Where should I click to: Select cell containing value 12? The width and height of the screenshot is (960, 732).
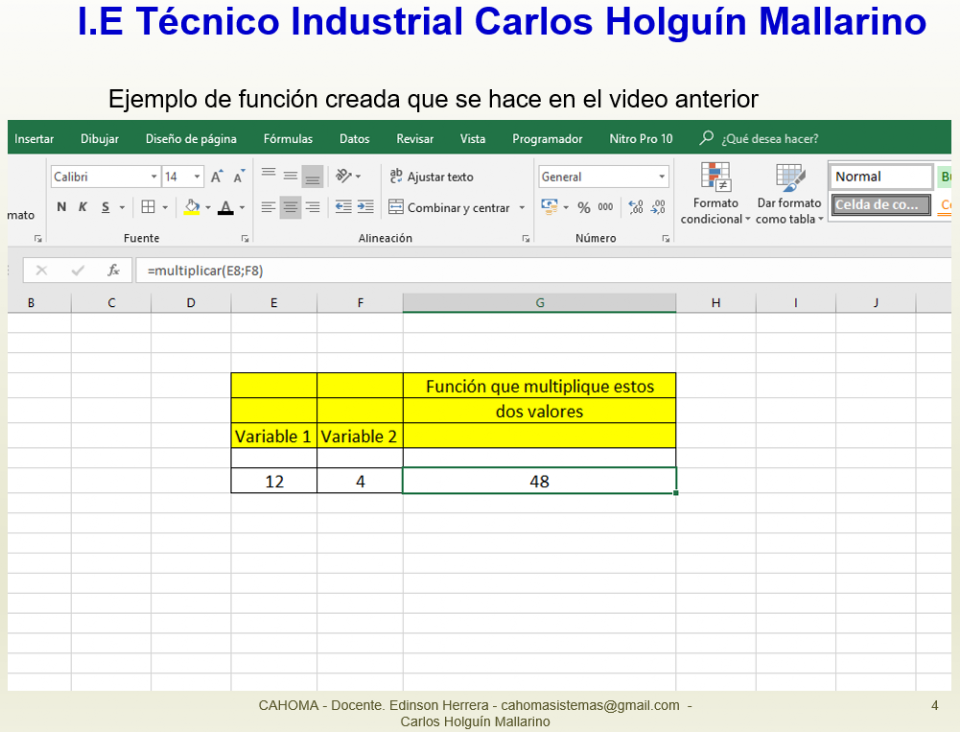(274, 481)
